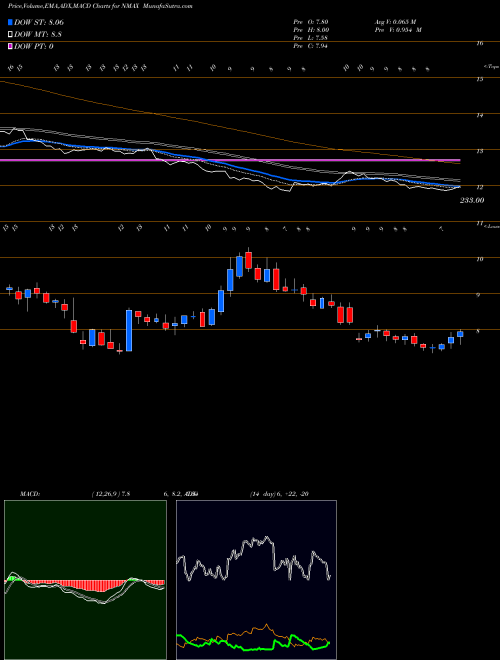Click the 'Pre L: 7.58' value
The width and height of the screenshot is (500, 660).
[311, 38]
